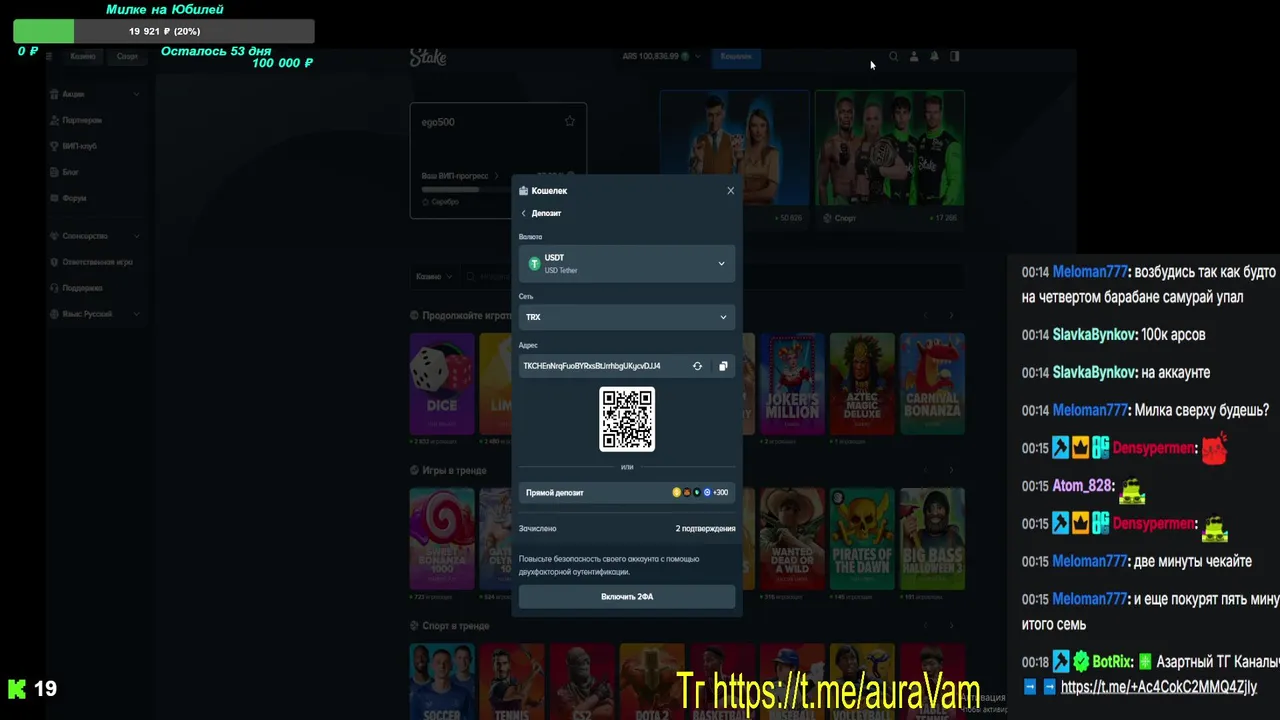Click the deposit QR code
This screenshot has width=1280, height=720.
(627, 419)
